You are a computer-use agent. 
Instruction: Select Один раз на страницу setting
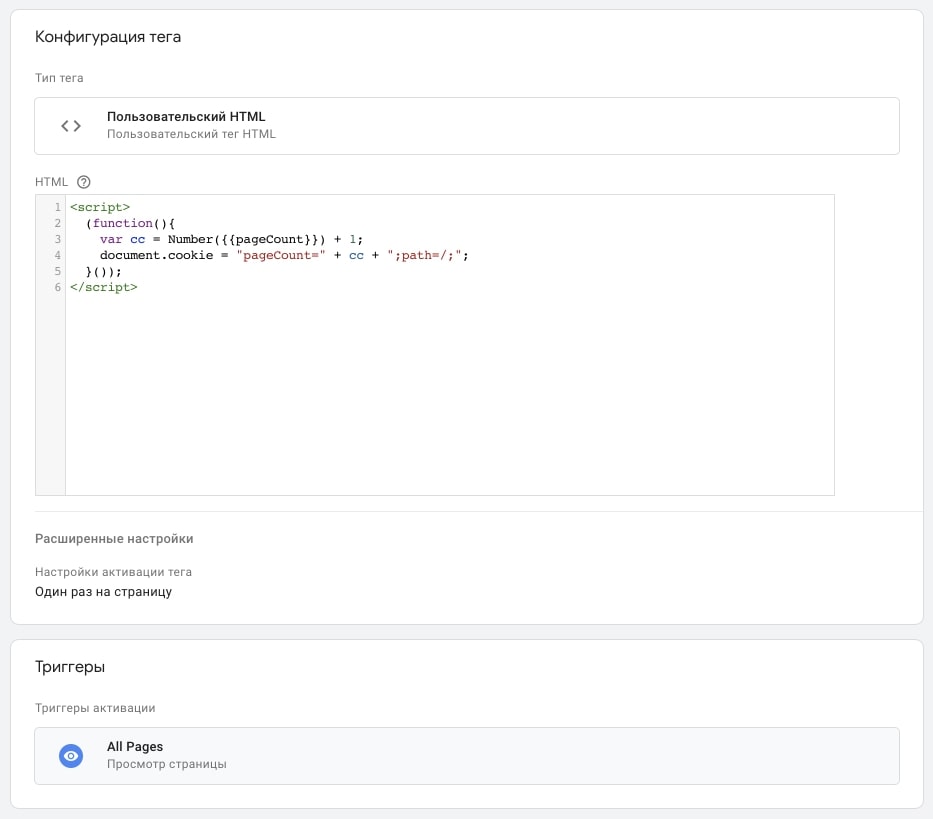pos(104,592)
